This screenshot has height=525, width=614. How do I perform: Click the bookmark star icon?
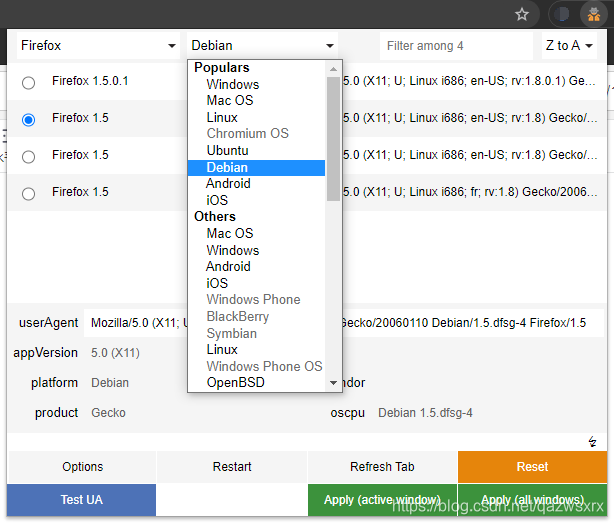pyautogui.click(x=522, y=14)
